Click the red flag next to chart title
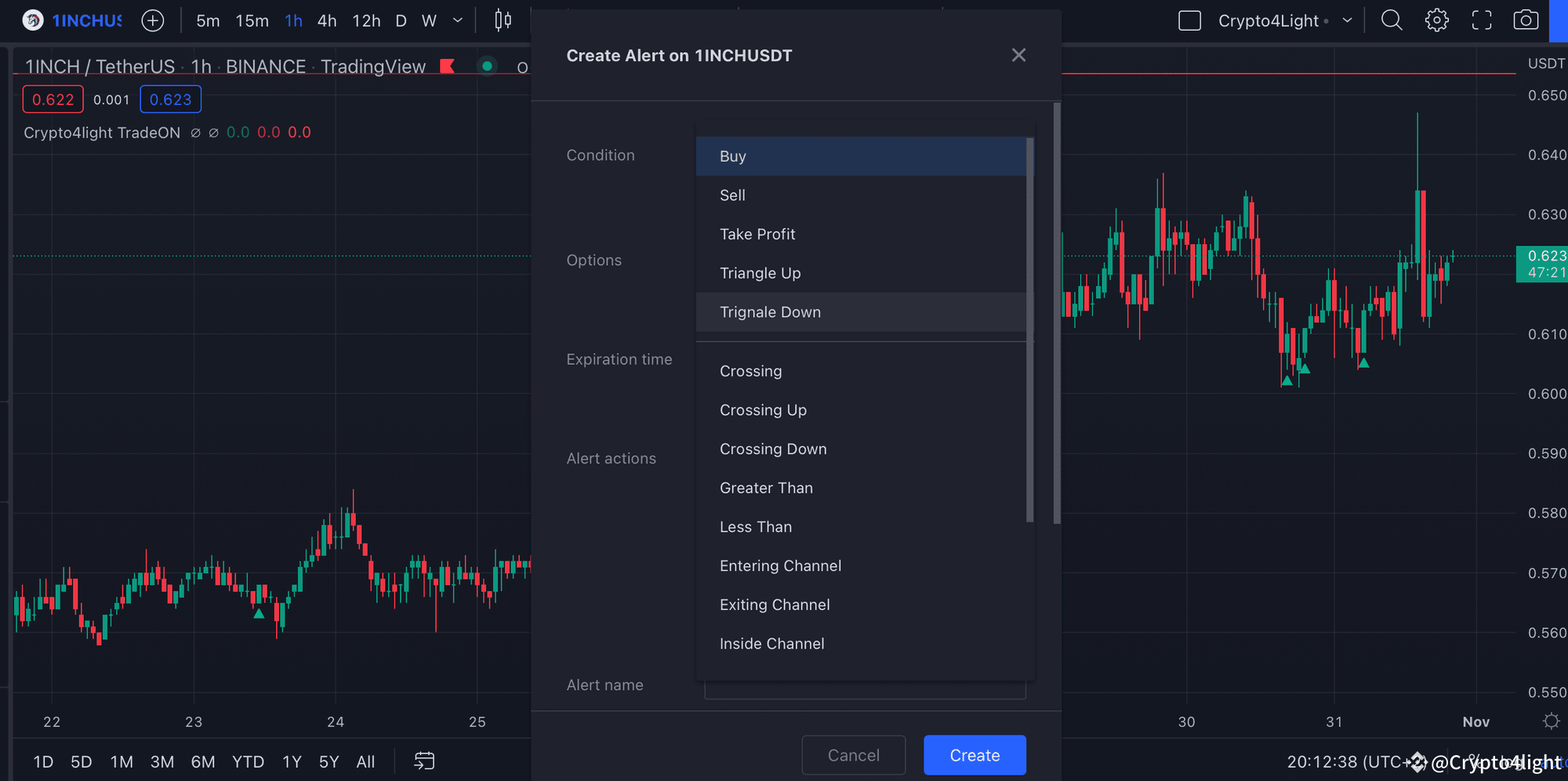The image size is (1568, 781). click(448, 67)
